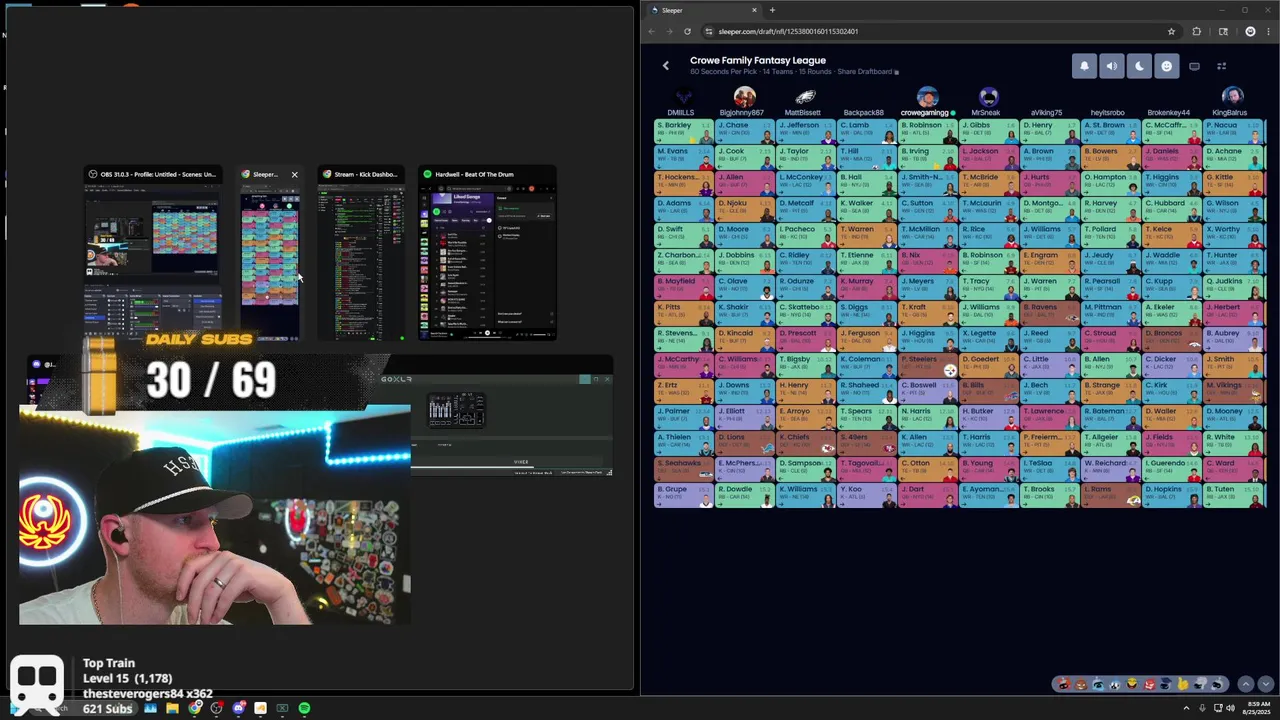Open Discord from the taskbar
The width and height of the screenshot is (1280, 720).
tap(238, 708)
